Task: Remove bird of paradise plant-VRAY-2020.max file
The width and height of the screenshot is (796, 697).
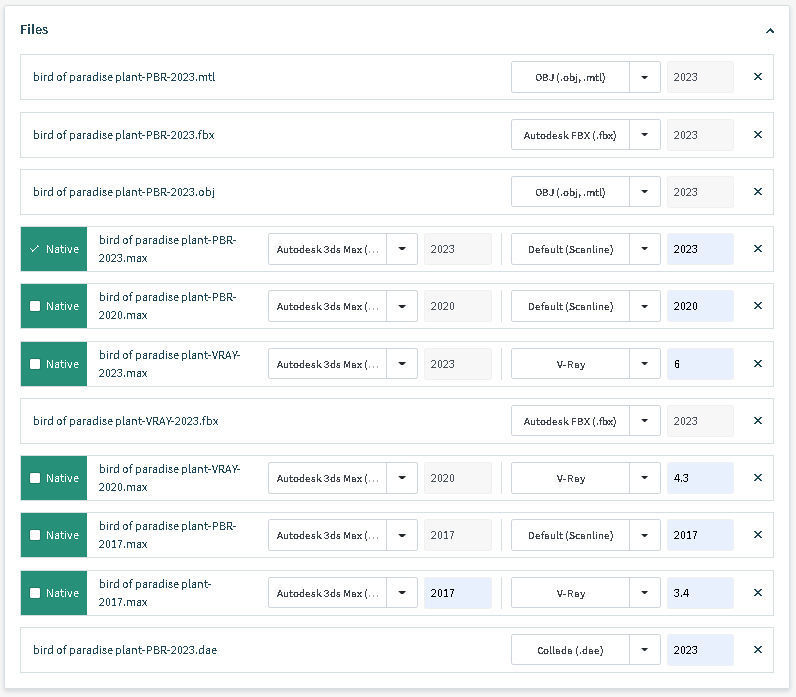Action: pos(757,478)
